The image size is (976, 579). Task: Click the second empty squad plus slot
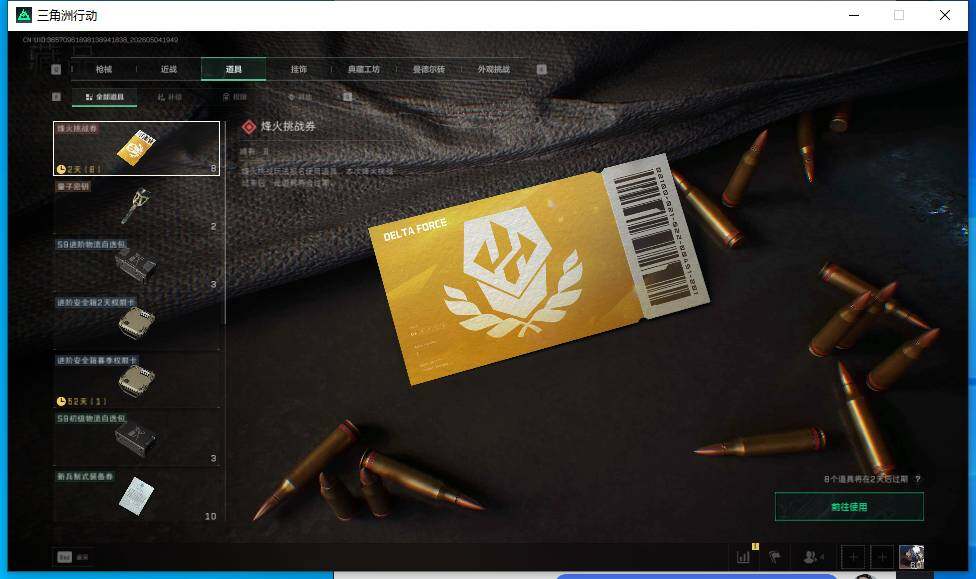click(882, 557)
